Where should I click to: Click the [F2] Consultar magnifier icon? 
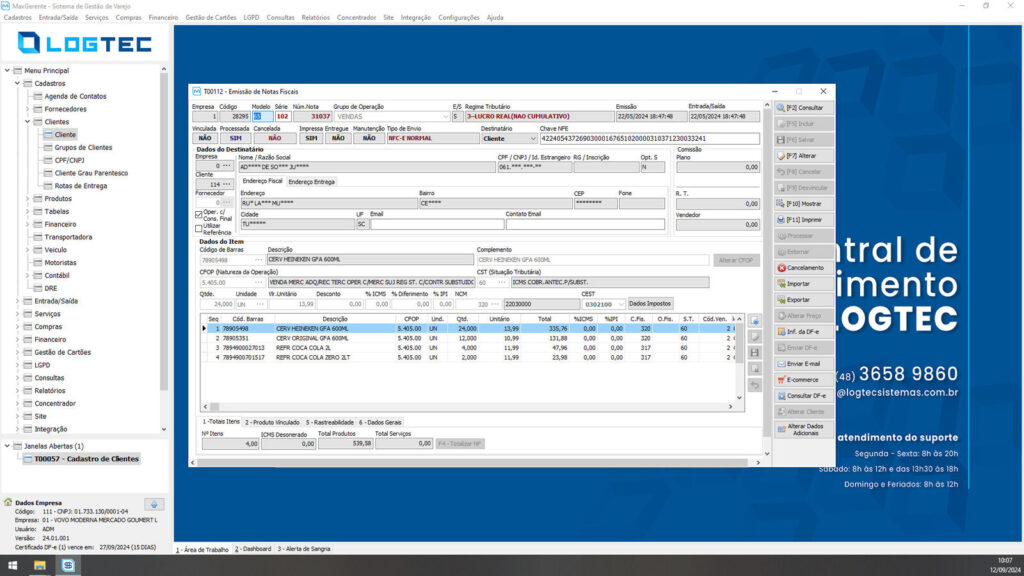pyautogui.click(x=781, y=108)
